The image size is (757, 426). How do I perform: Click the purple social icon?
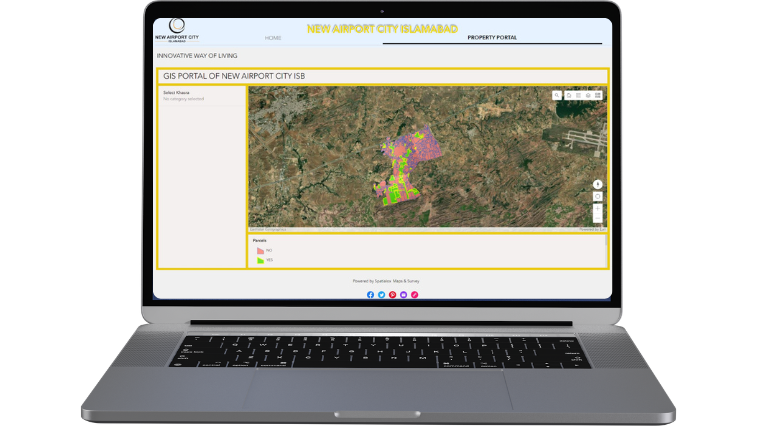point(404,295)
